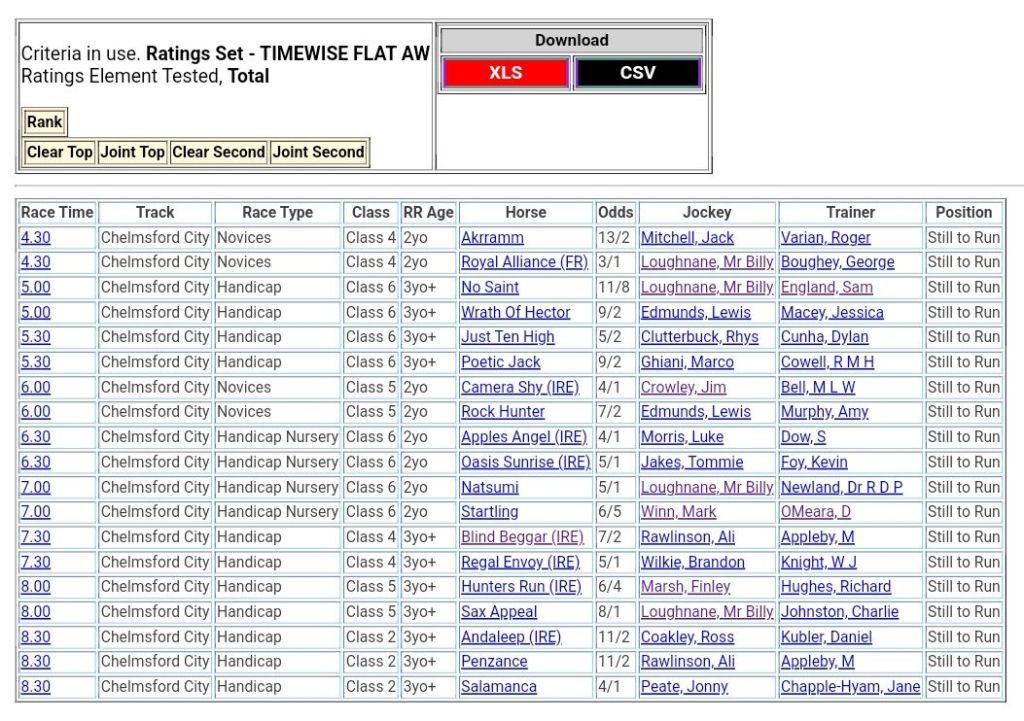The width and height of the screenshot is (1024, 721).
Task: Open horse Startling link
Action: click(489, 512)
